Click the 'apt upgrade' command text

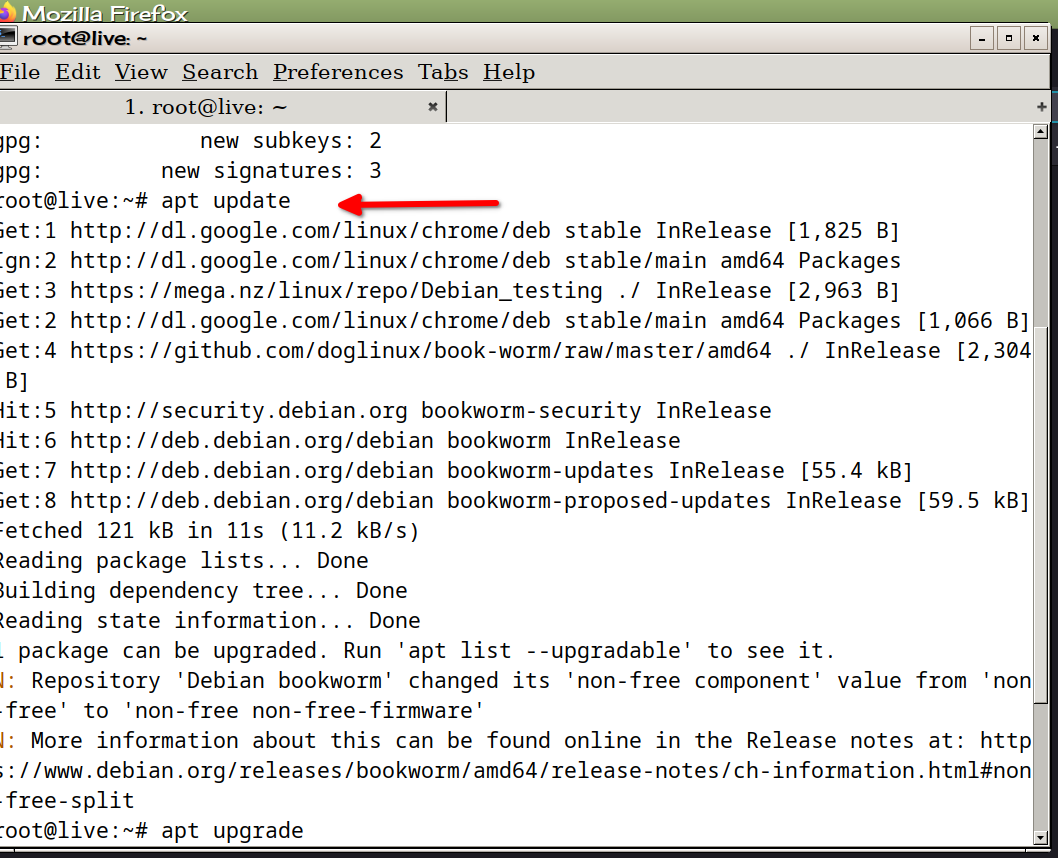(232, 831)
